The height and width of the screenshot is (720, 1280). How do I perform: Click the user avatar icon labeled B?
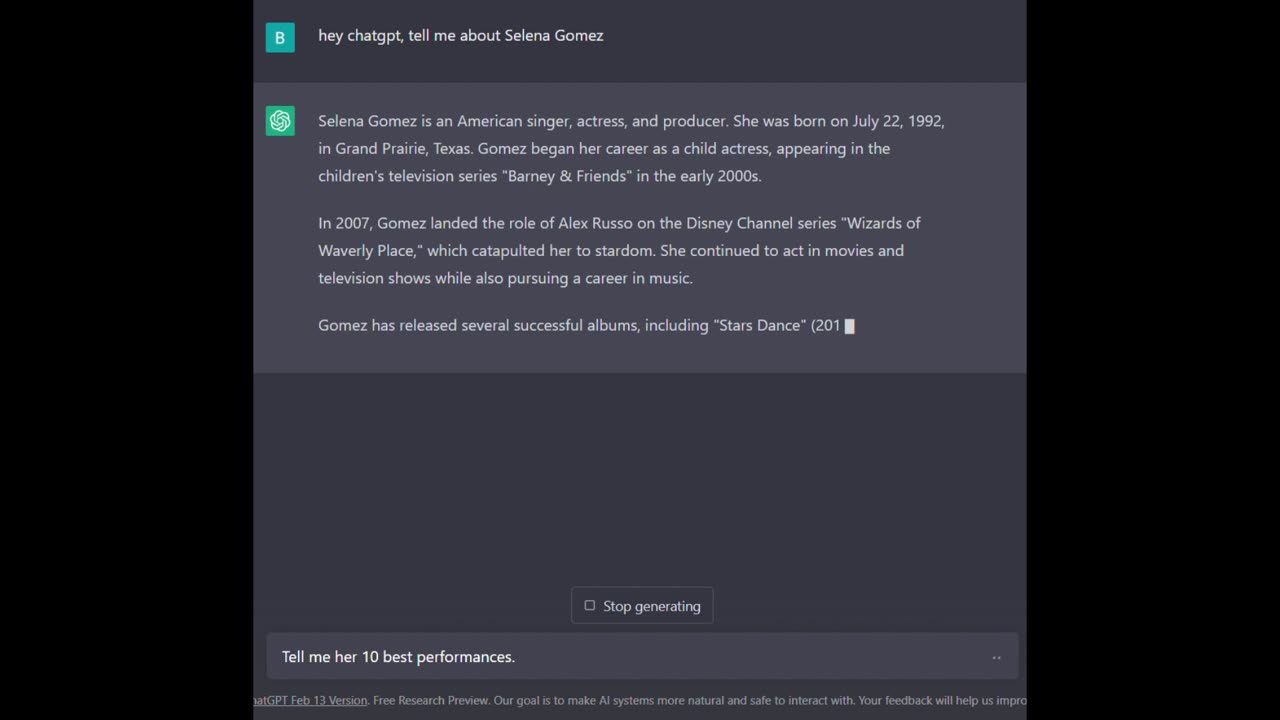[280, 38]
